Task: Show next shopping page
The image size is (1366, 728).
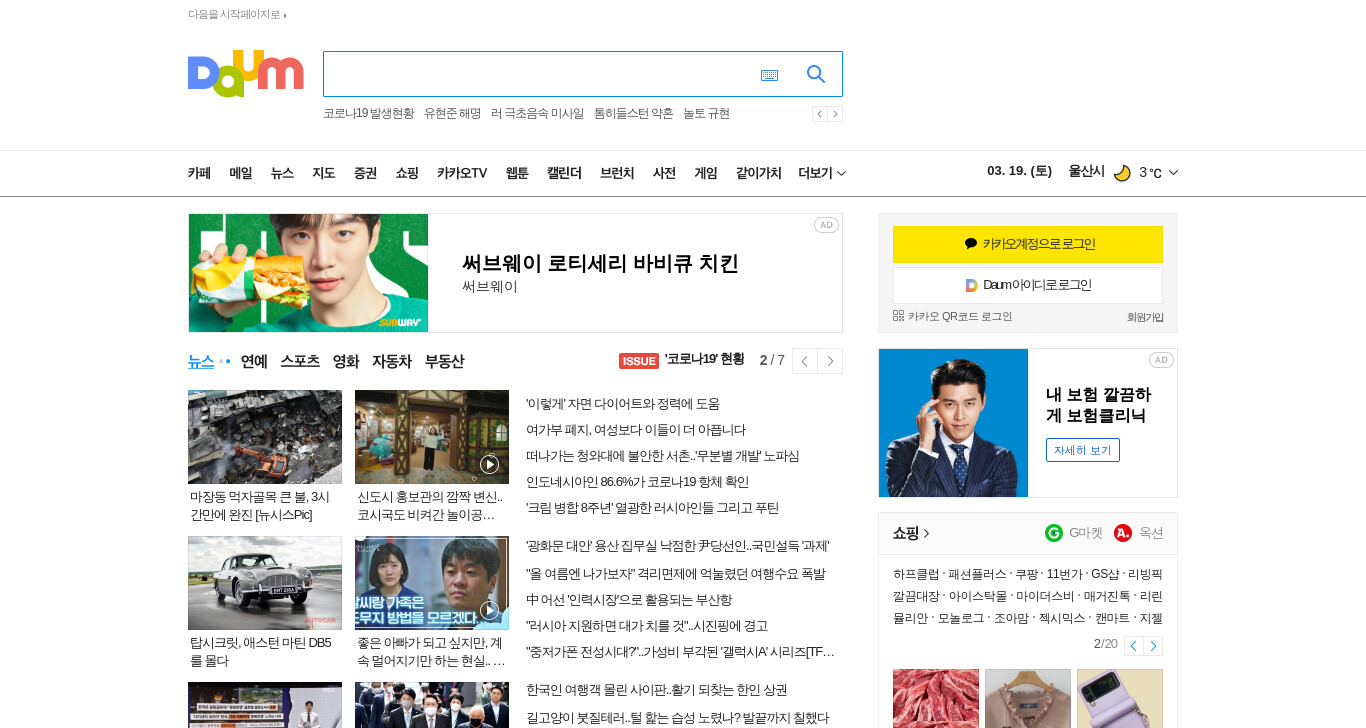Action: pyautogui.click(x=1153, y=645)
